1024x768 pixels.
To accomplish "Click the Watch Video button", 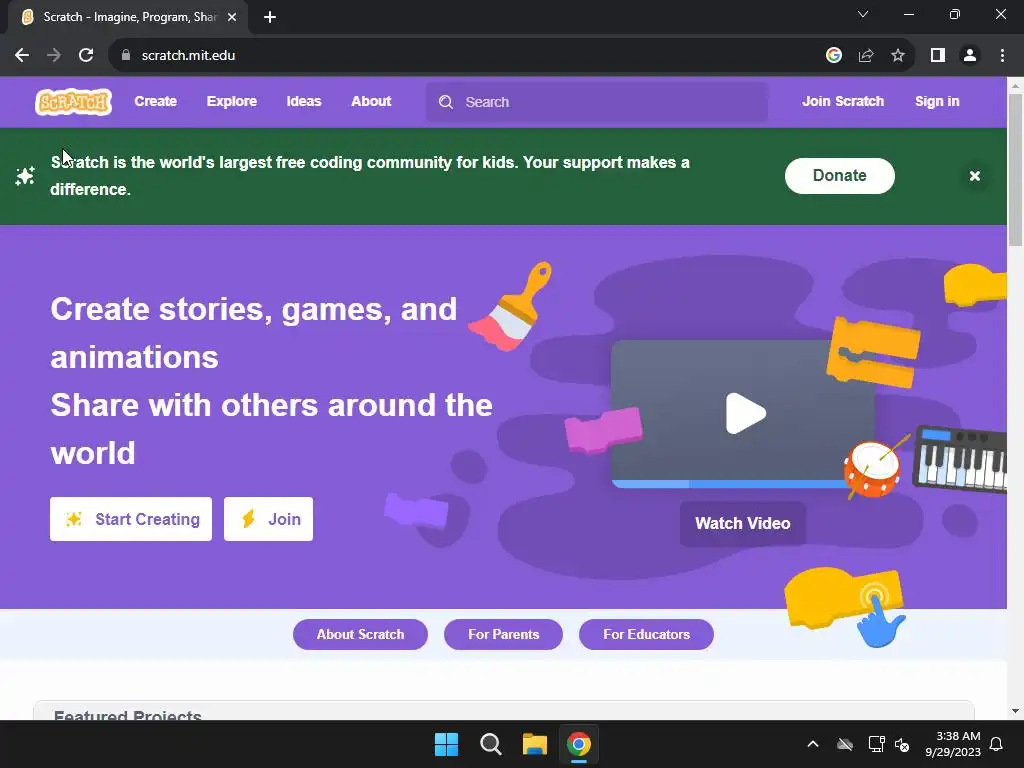I will tap(743, 524).
